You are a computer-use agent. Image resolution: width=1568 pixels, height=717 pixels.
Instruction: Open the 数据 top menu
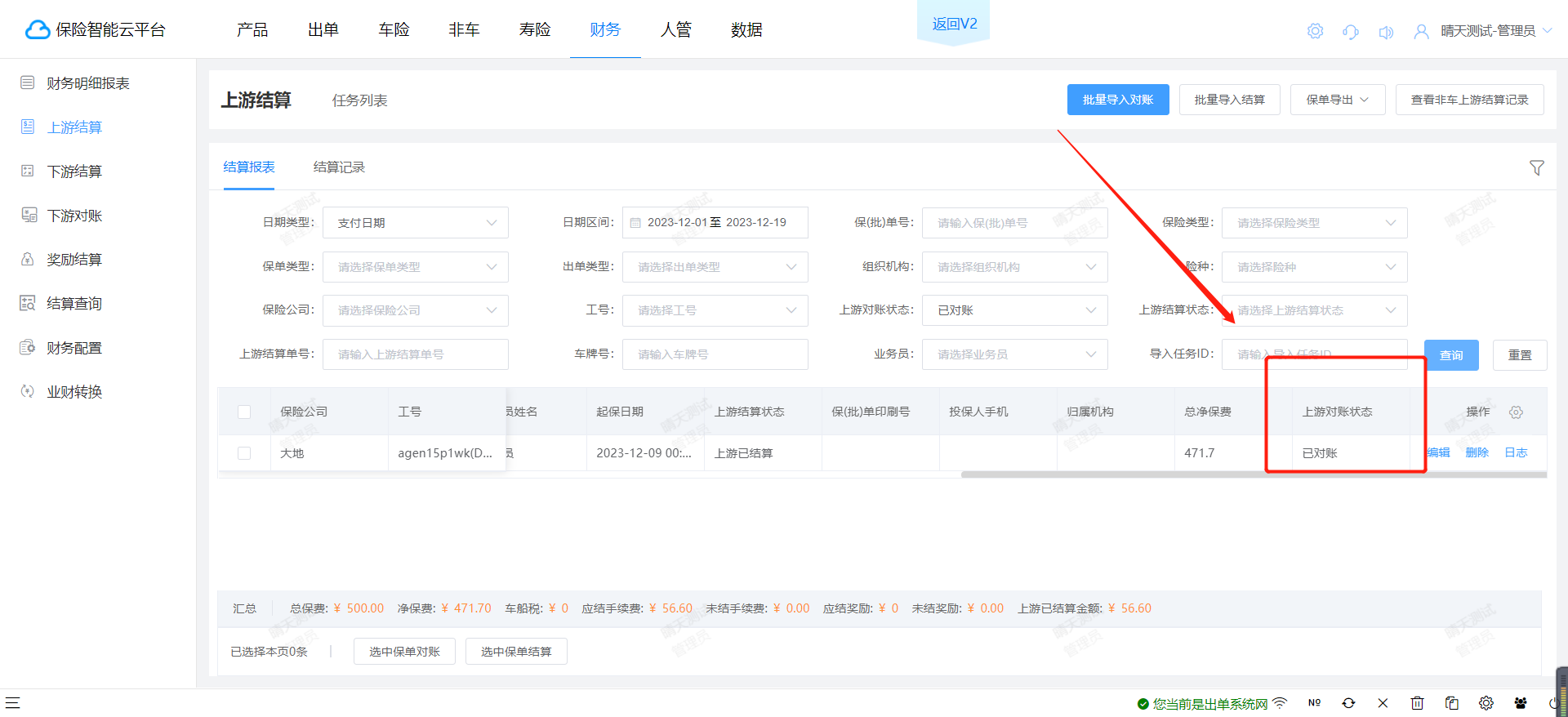(746, 29)
